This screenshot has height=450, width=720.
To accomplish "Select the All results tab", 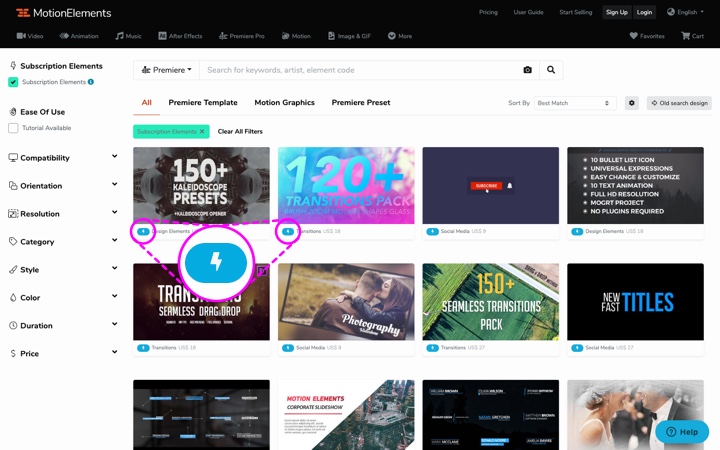I will click(146, 102).
